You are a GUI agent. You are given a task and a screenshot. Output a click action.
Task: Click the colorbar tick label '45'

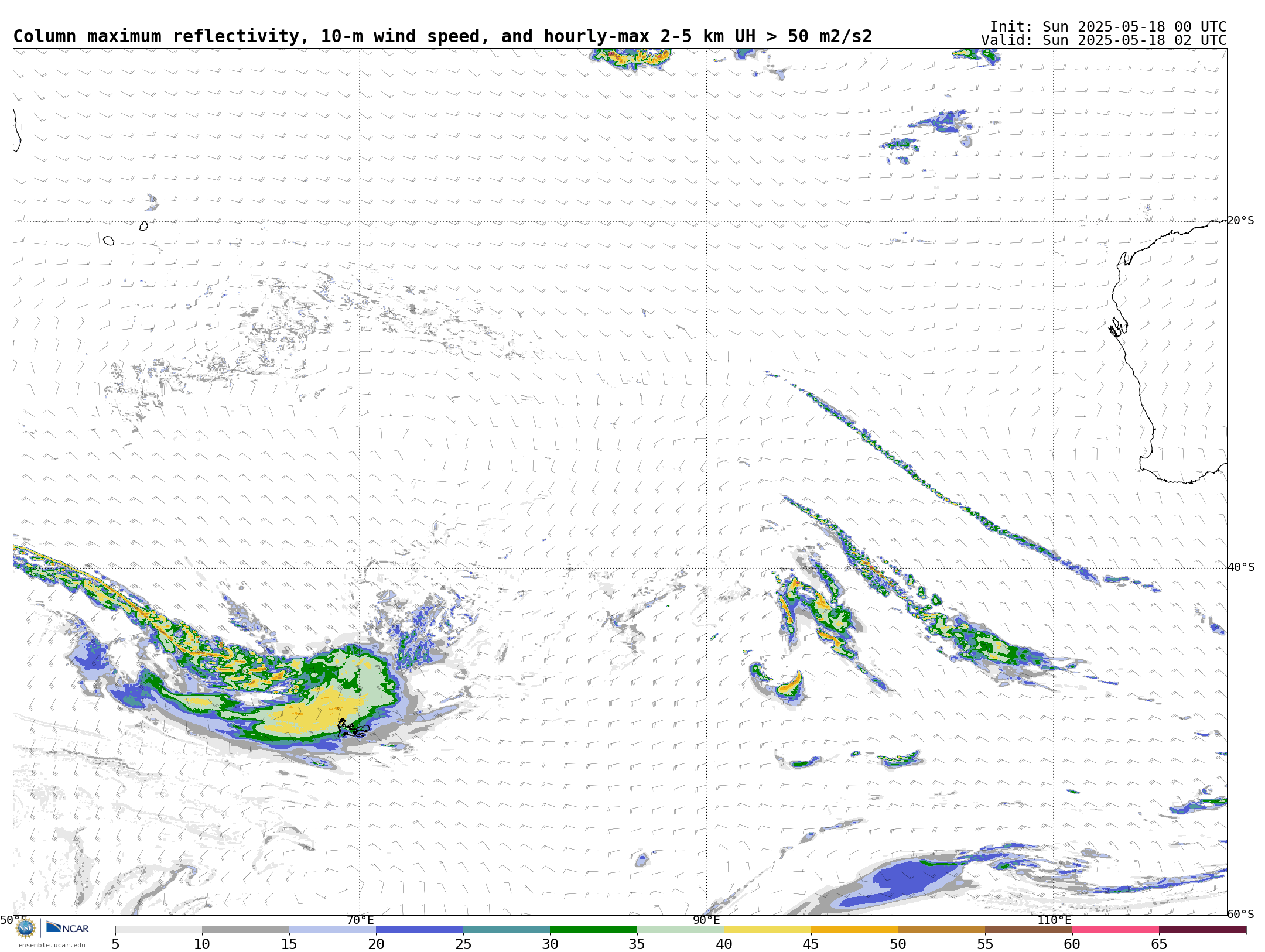pos(811,944)
